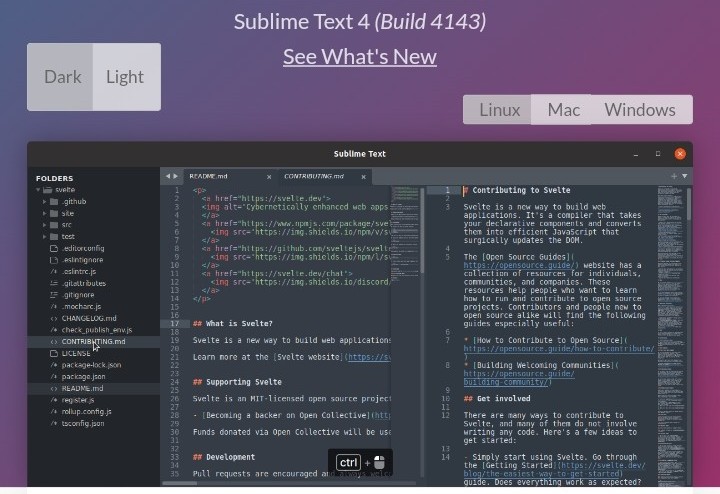The image size is (720, 494).
Task: Close the CONTRIBUTING.md tab
Action: pyautogui.click(x=364, y=177)
